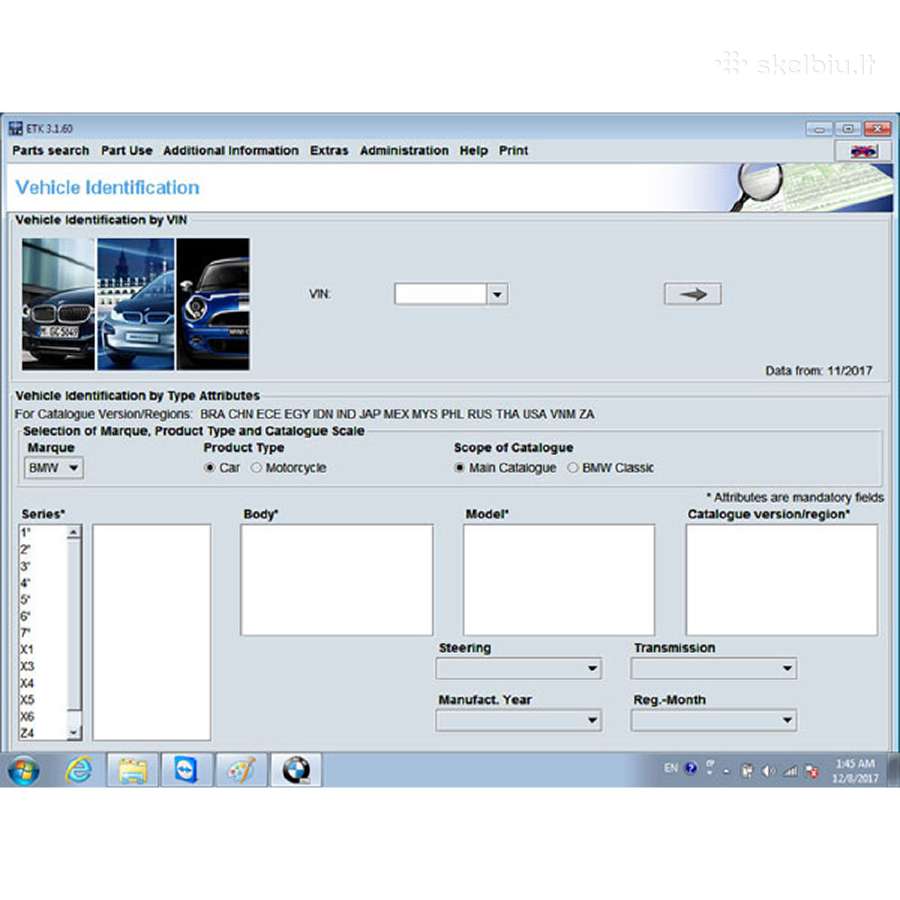Click Show desktop strip at taskbar end
The height and width of the screenshot is (900, 900).
click(893, 770)
